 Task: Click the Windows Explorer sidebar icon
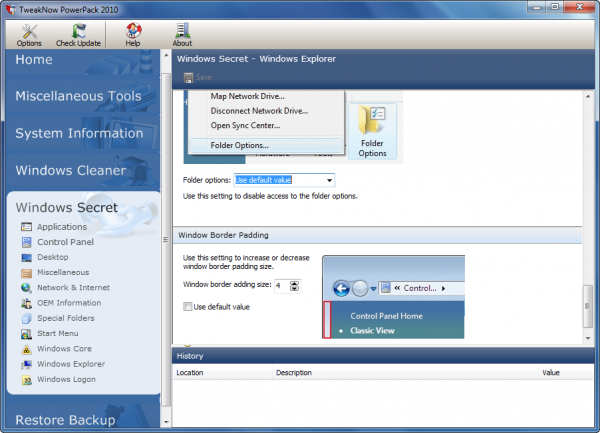point(26,364)
